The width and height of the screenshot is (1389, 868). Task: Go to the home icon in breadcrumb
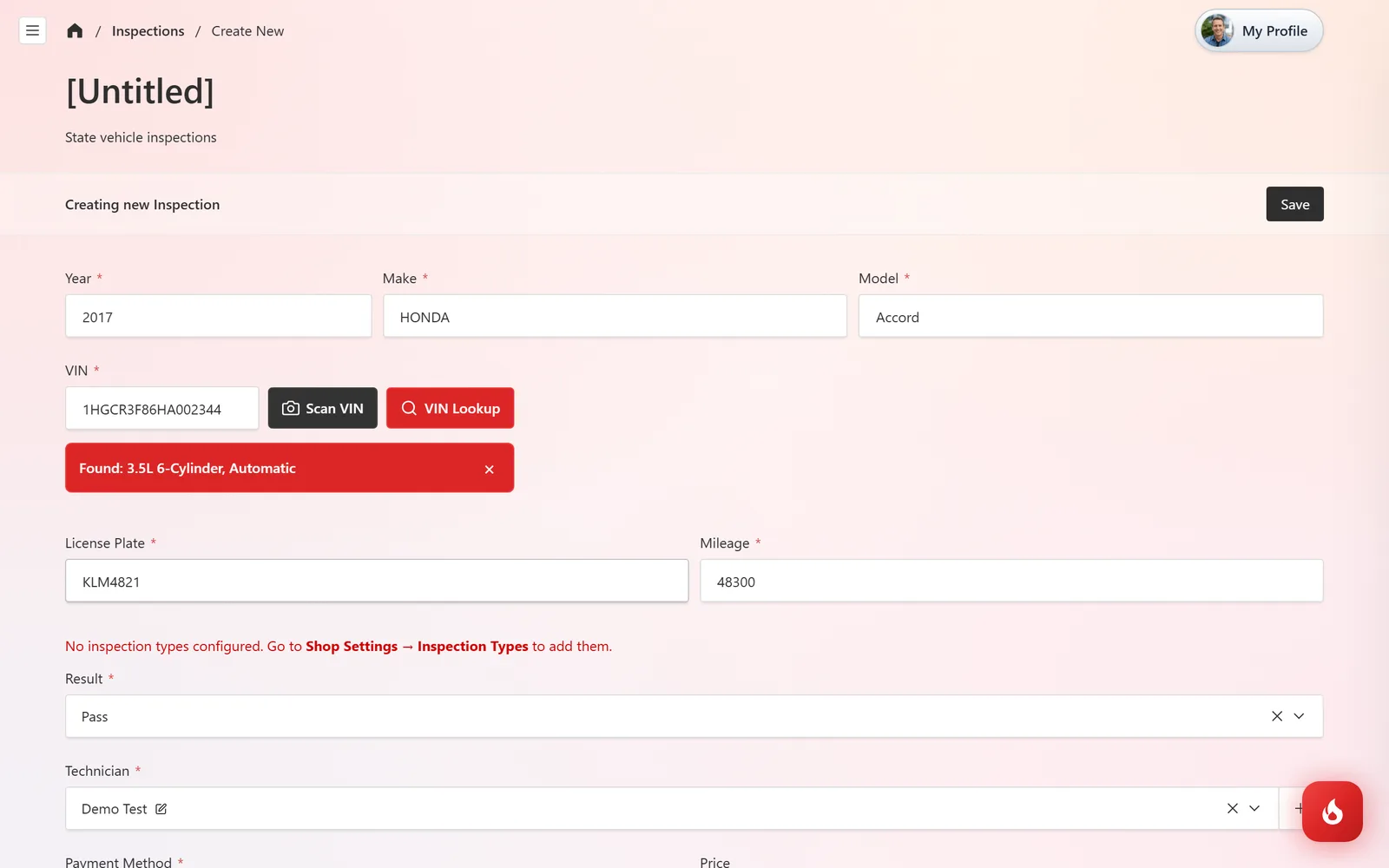click(x=75, y=31)
